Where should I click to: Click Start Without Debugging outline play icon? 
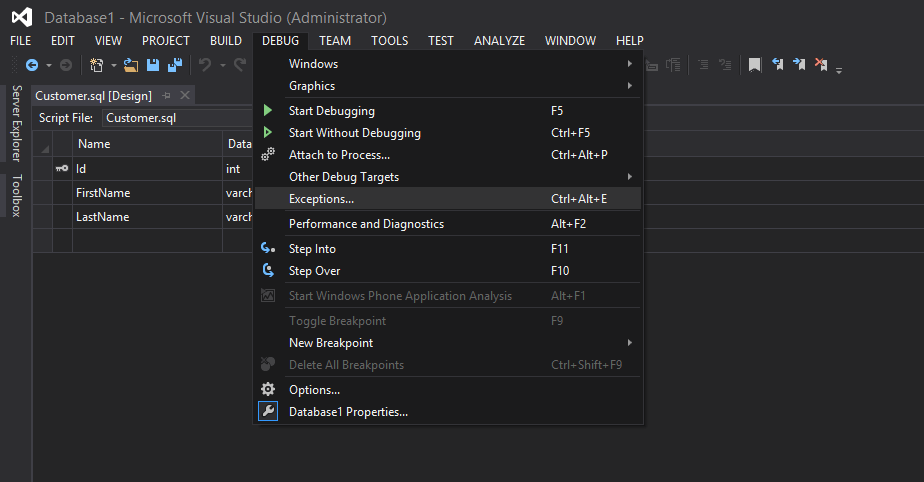pos(268,132)
